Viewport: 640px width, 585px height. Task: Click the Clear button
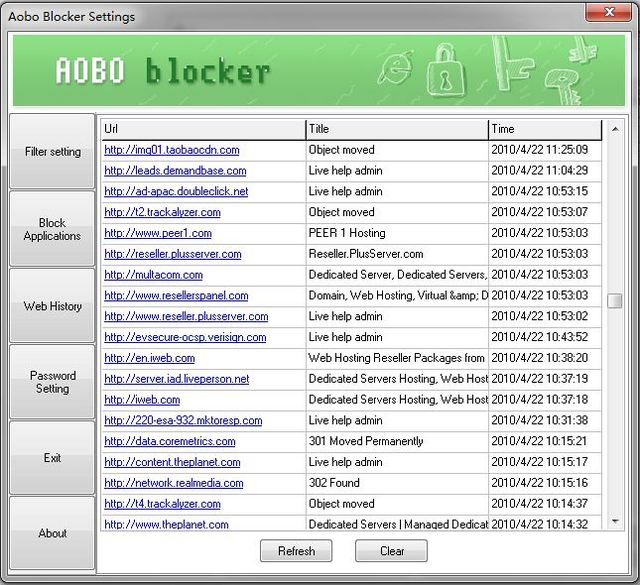[x=391, y=551]
